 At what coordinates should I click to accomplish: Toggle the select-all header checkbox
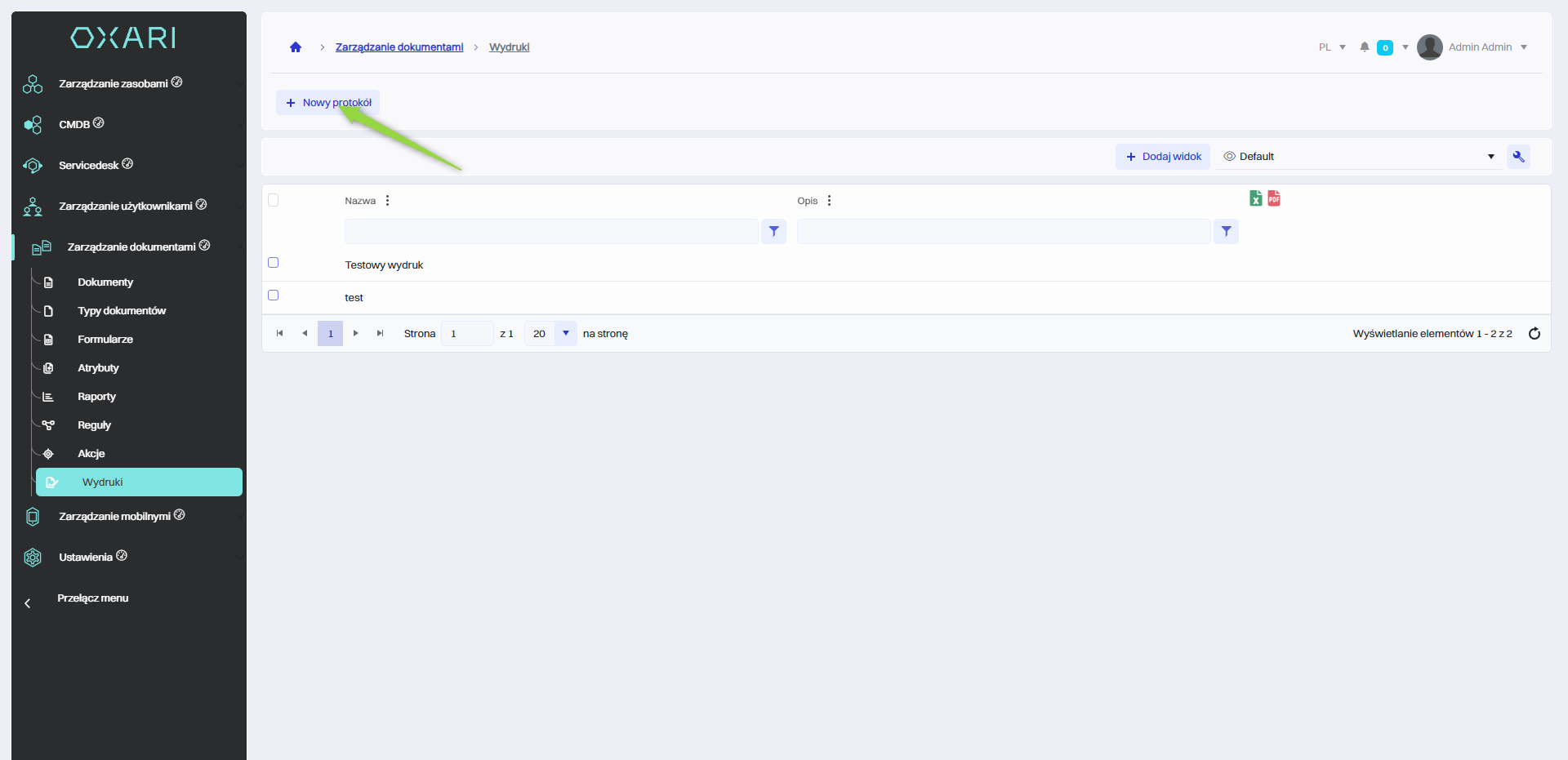pyautogui.click(x=274, y=201)
